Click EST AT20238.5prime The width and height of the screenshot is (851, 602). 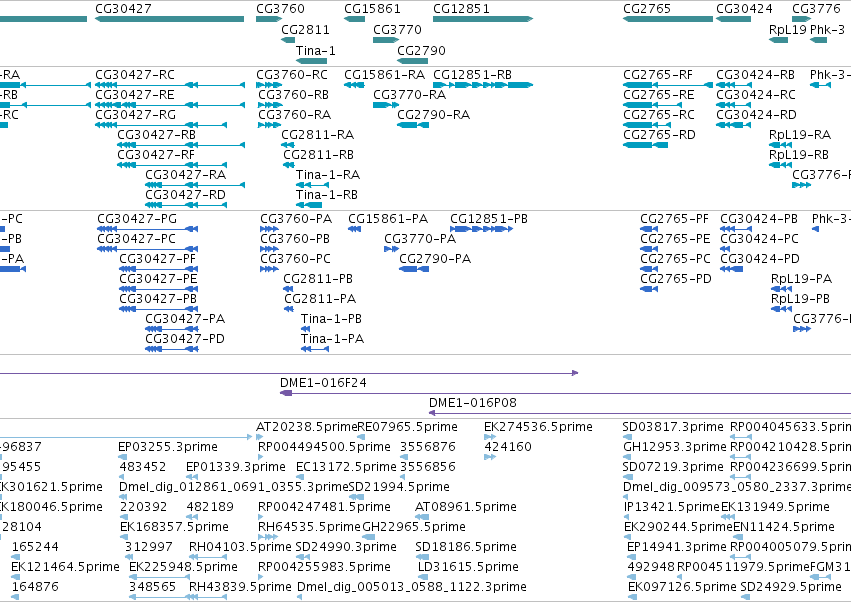[307, 426]
